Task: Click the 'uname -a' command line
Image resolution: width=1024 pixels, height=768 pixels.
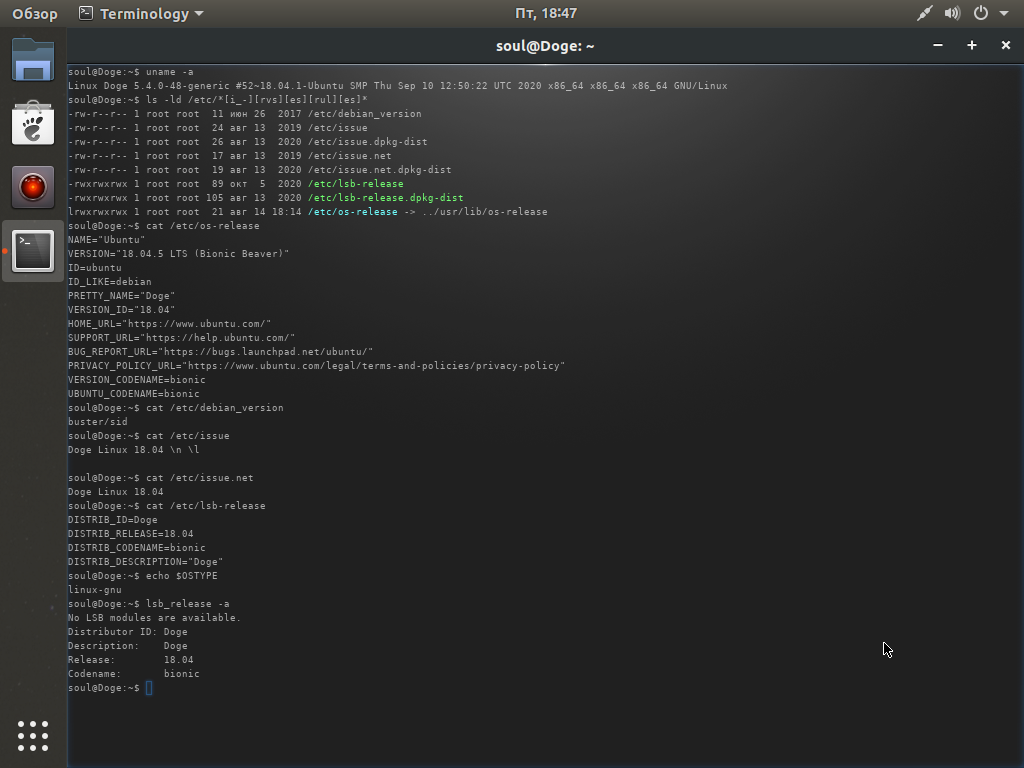Action: pyautogui.click(x=131, y=72)
